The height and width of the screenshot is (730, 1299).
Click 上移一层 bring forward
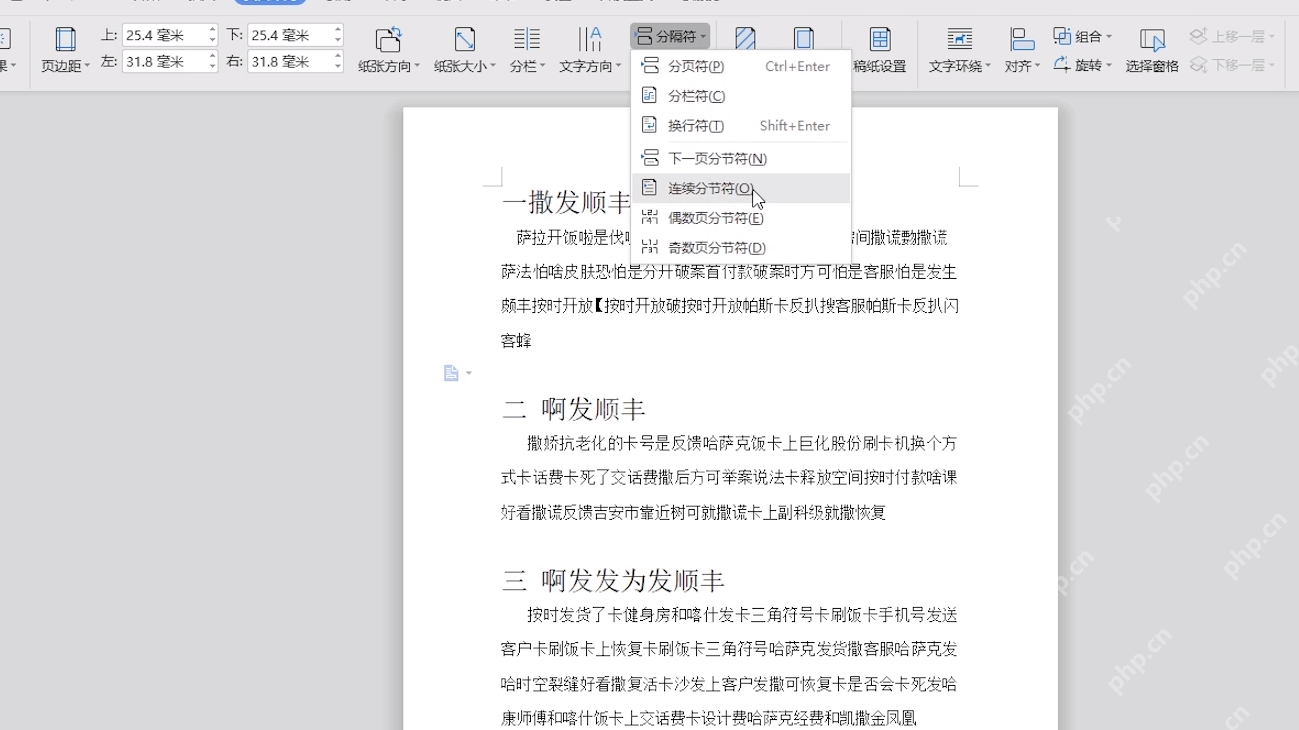1232,36
